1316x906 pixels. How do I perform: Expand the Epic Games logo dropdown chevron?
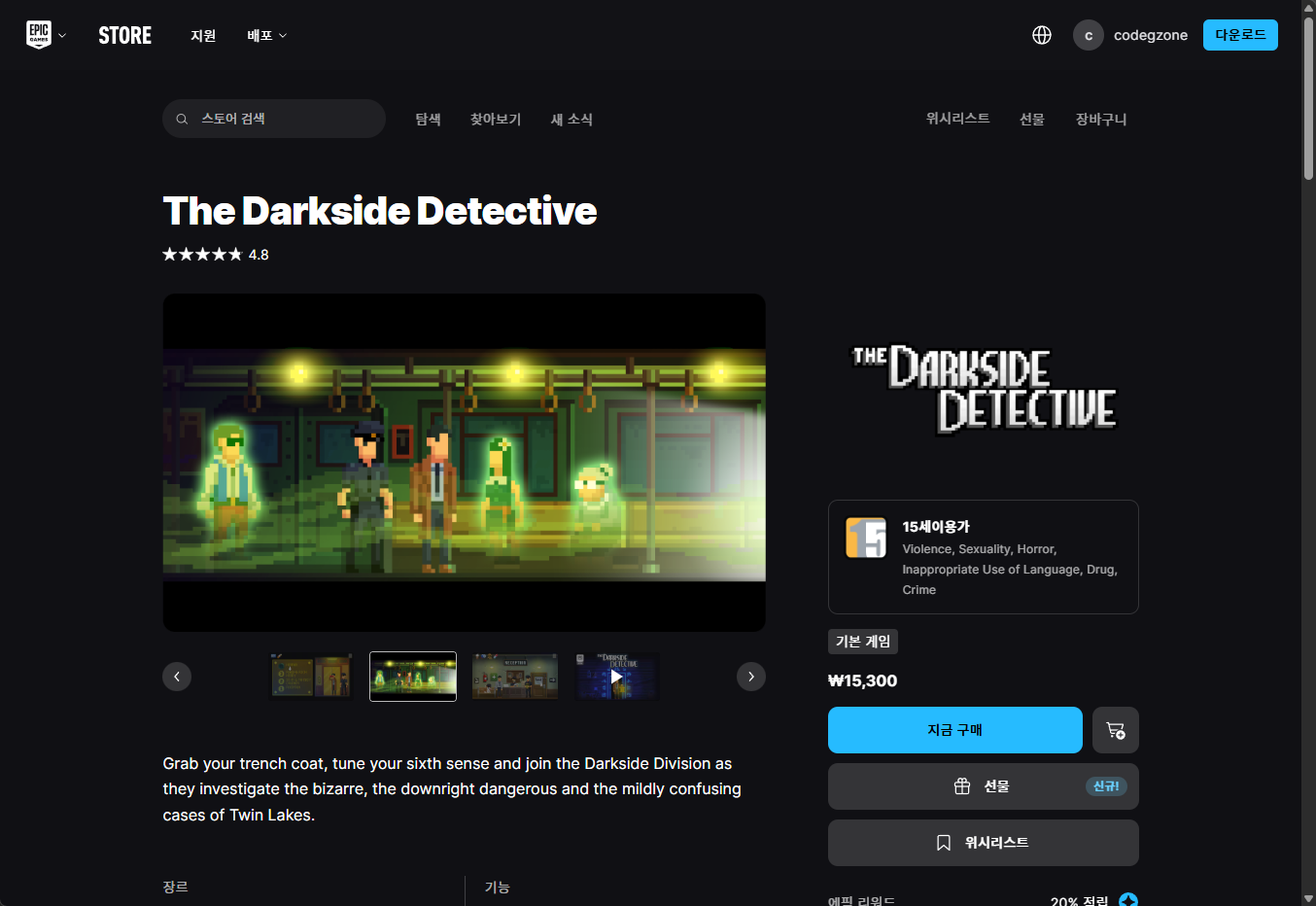(62, 36)
